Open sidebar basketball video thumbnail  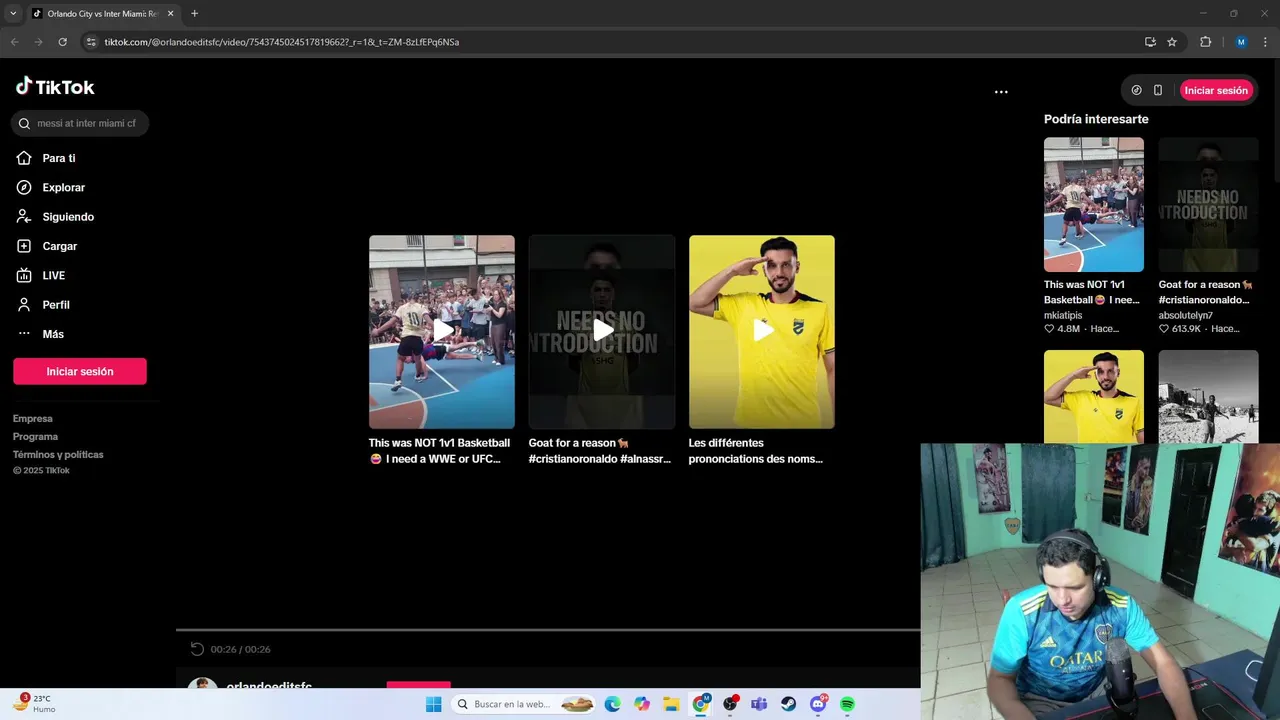pos(1094,204)
